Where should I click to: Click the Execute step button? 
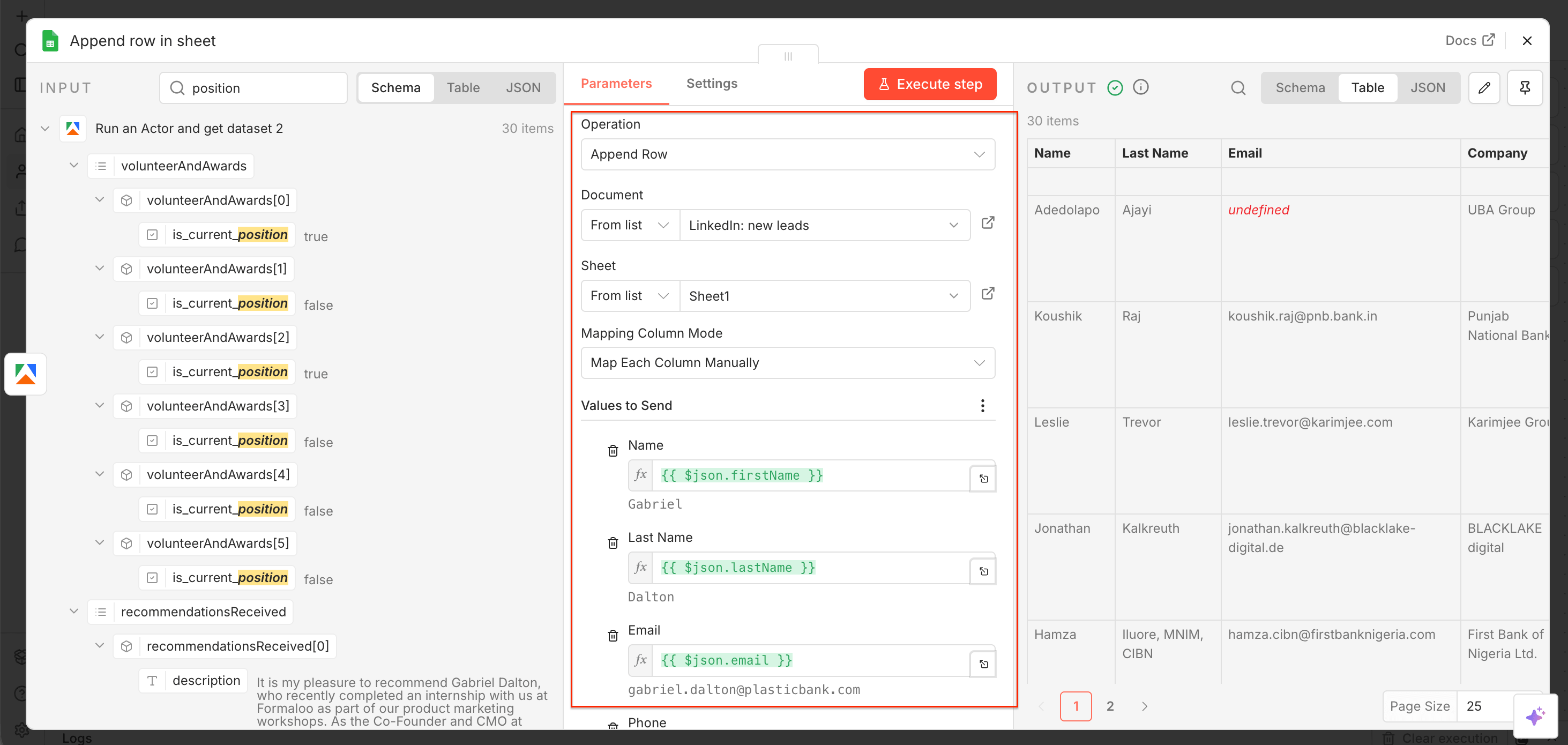click(x=929, y=84)
